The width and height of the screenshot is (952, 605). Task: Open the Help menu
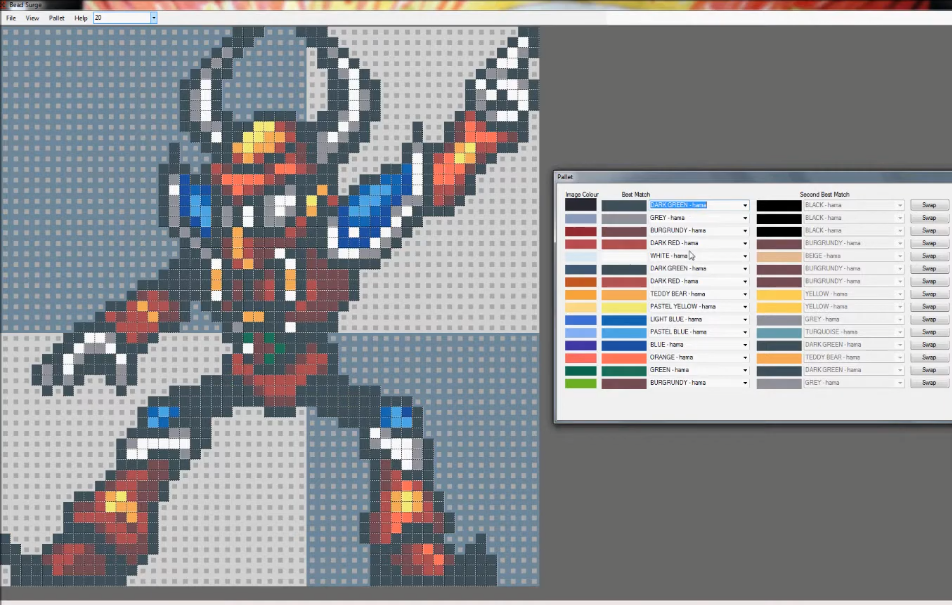click(81, 18)
